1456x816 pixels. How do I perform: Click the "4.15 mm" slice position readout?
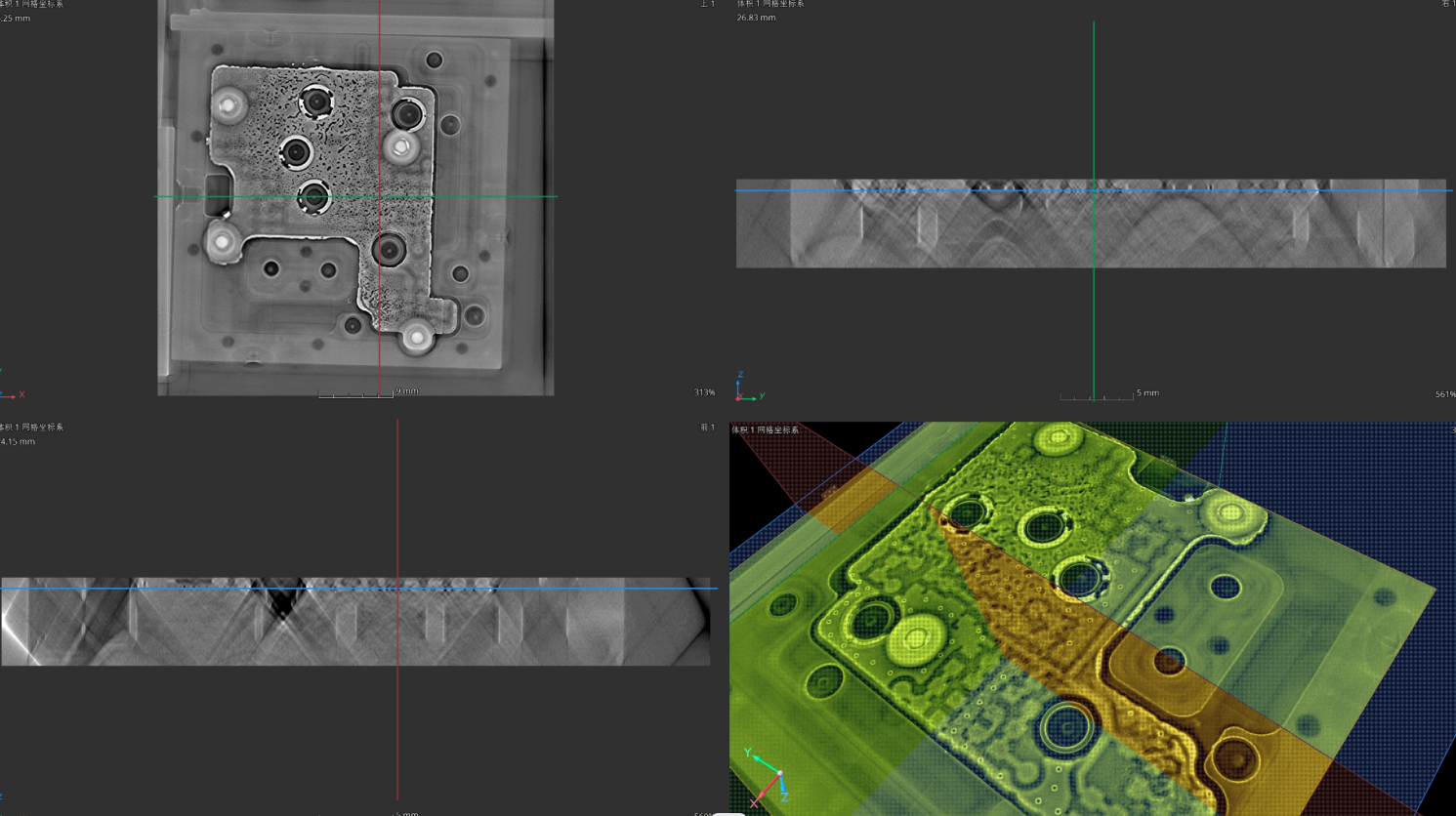(18, 441)
